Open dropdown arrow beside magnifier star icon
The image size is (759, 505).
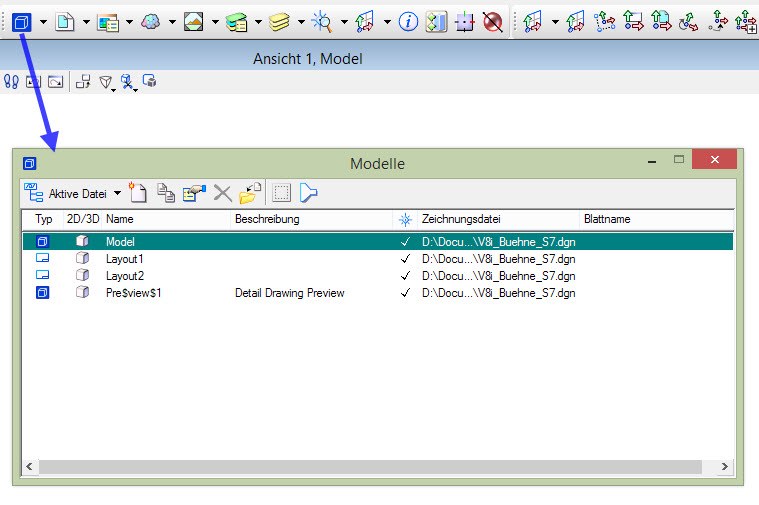(x=344, y=22)
